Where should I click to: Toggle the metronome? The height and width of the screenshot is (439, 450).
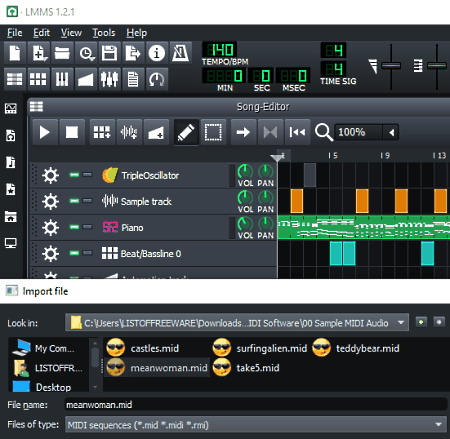pyautogui.click(x=180, y=53)
